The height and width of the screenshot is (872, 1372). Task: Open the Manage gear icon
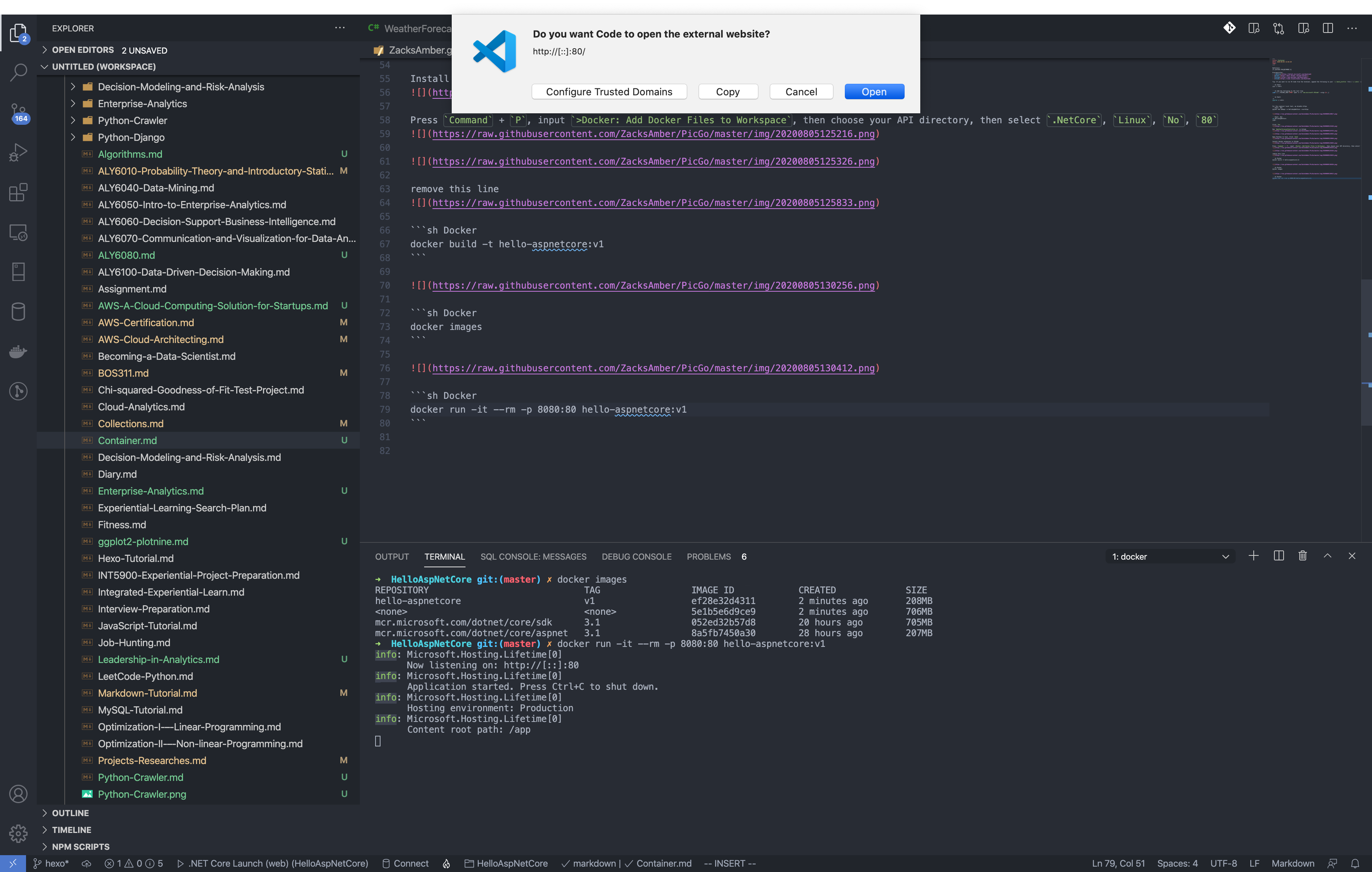[18, 833]
